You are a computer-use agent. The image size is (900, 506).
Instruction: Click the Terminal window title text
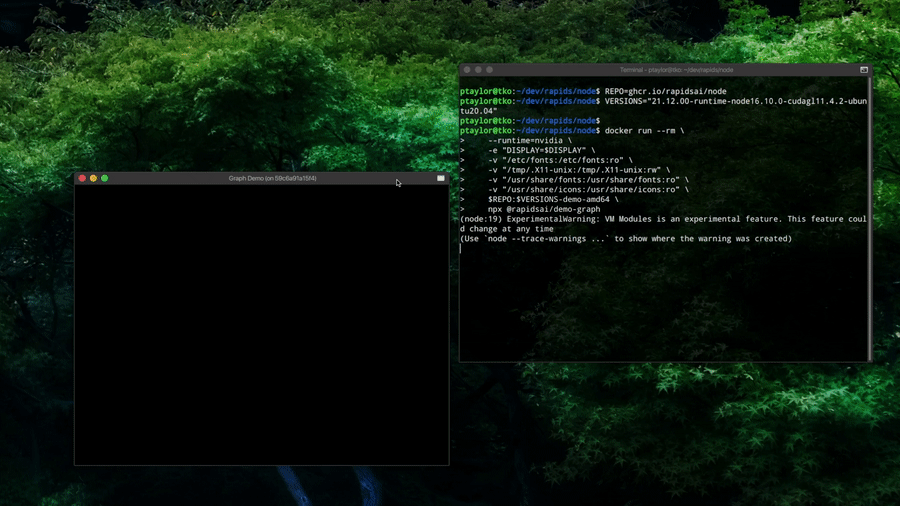pyautogui.click(x=676, y=70)
